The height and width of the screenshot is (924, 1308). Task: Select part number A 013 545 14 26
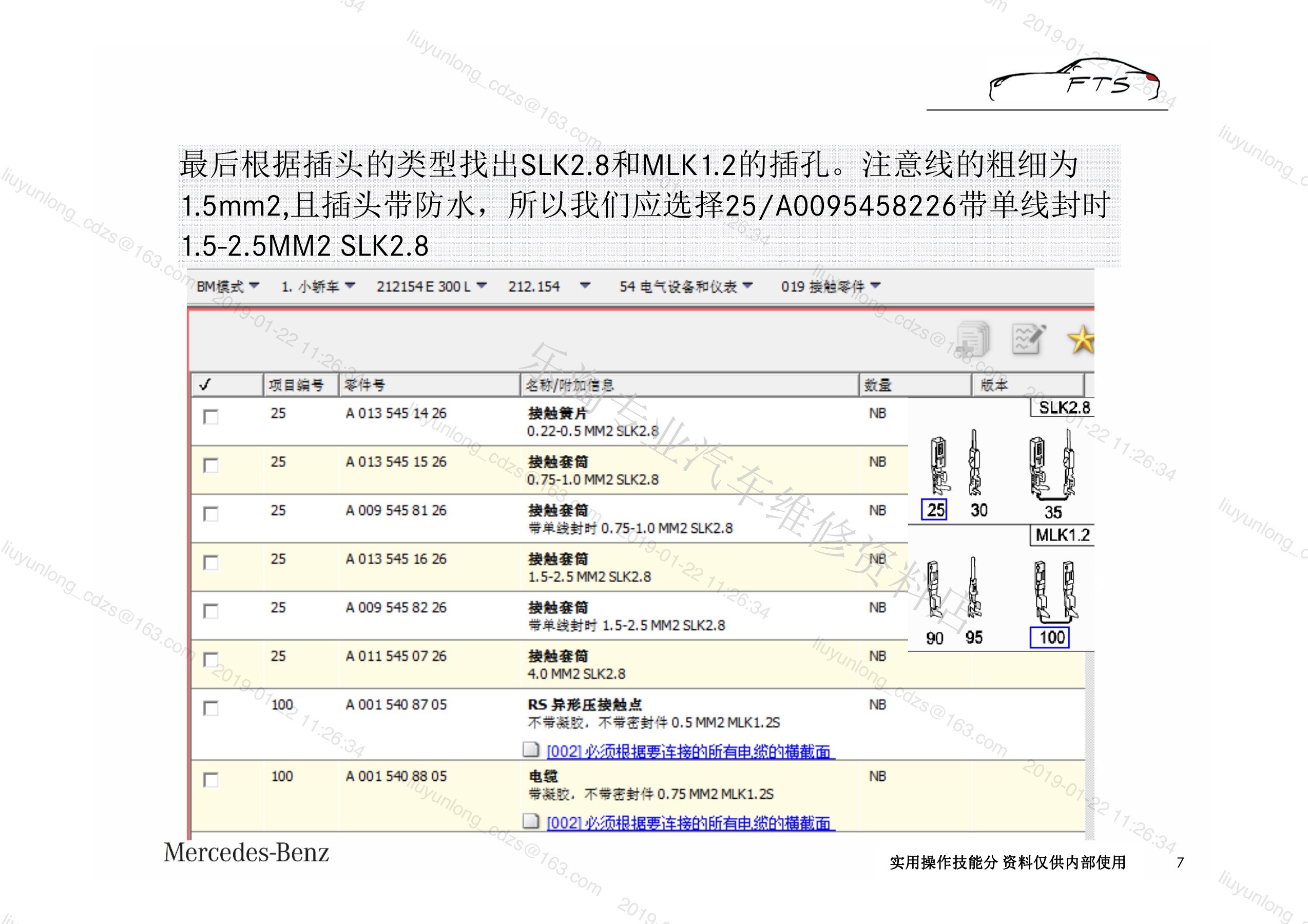coord(396,413)
